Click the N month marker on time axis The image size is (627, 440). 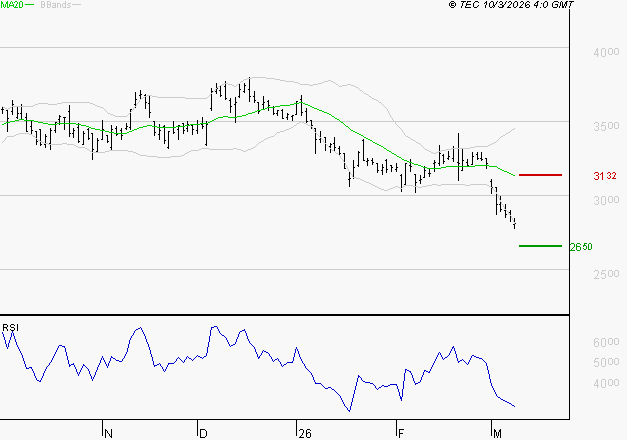pyautogui.click(x=108, y=432)
